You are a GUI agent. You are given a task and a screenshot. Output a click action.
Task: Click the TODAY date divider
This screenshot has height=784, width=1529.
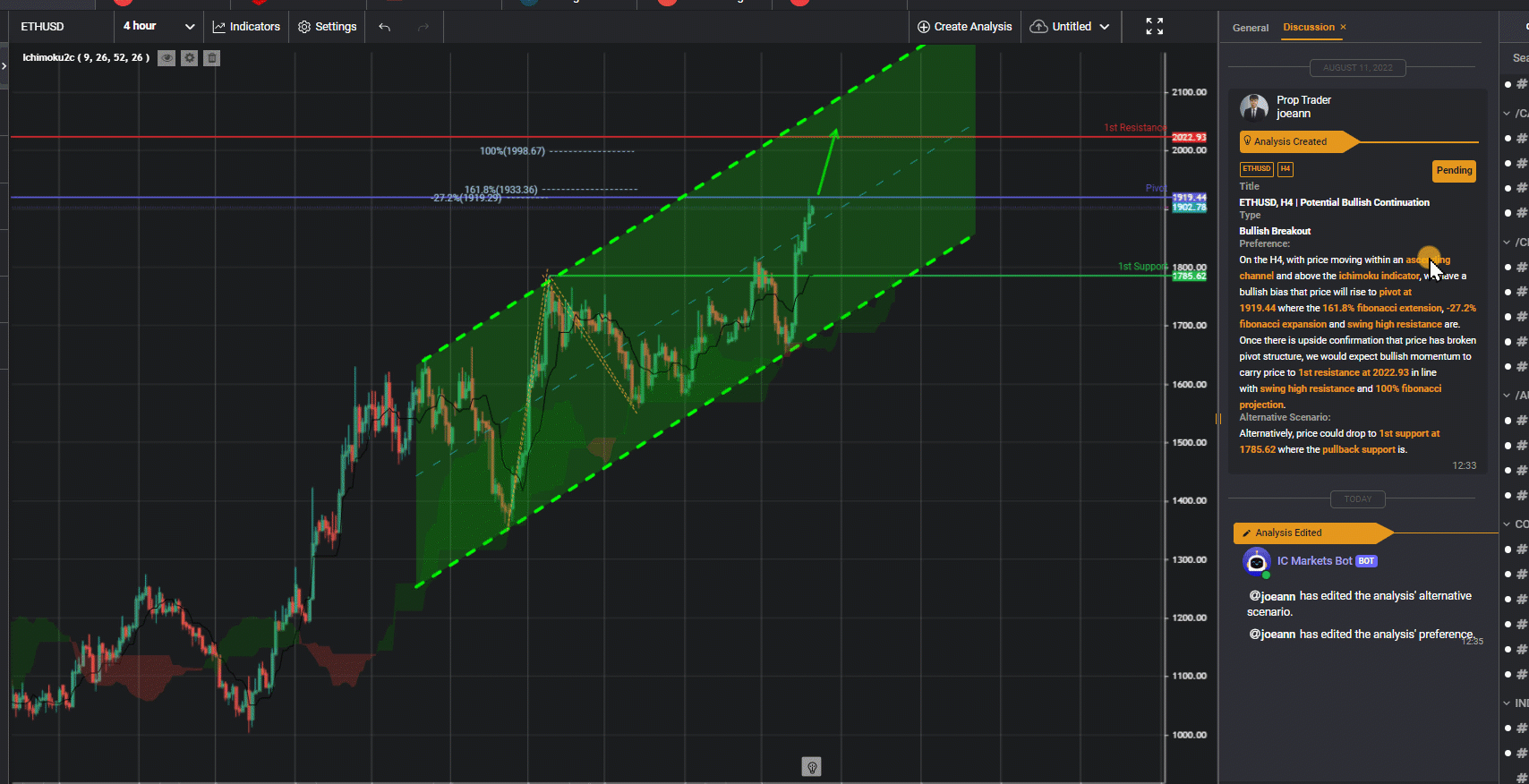pyautogui.click(x=1357, y=499)
